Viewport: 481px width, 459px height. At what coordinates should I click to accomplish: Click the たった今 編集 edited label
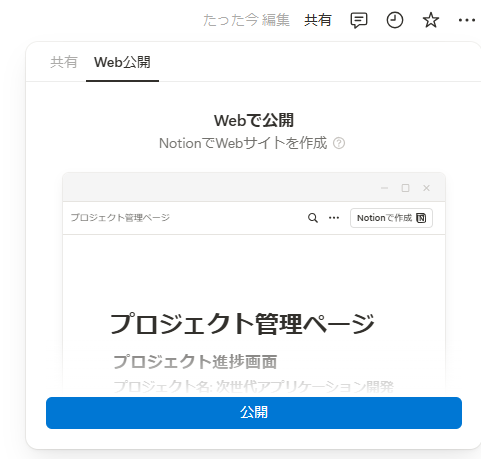[246, 20]
